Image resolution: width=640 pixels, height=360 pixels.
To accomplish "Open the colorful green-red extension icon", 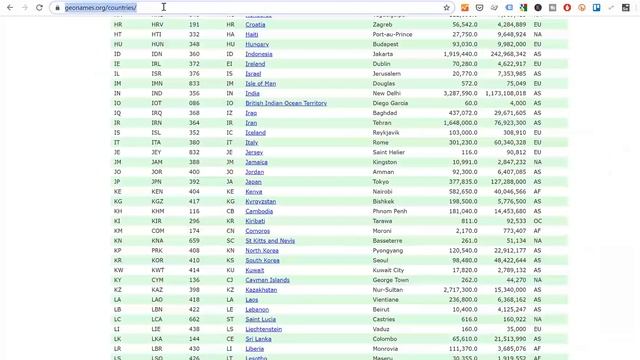I will (x=523, y=8).
